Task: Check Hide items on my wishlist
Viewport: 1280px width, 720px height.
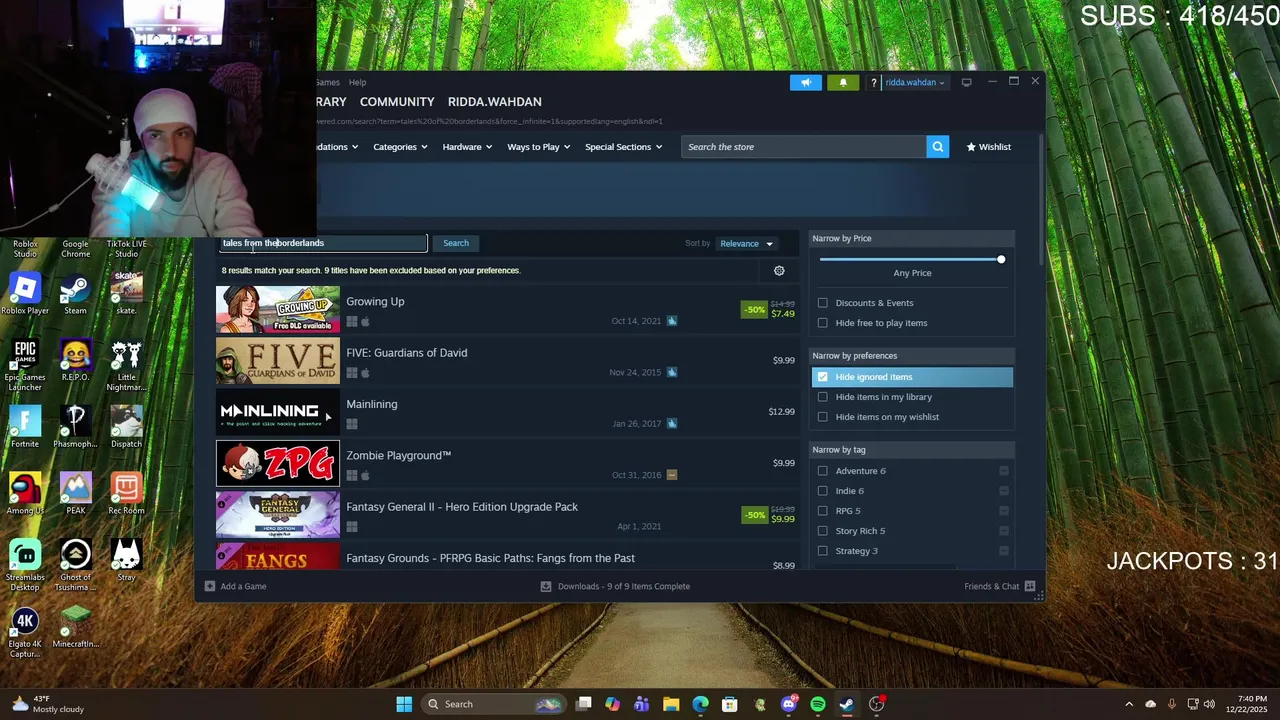Action: [823, 417]
